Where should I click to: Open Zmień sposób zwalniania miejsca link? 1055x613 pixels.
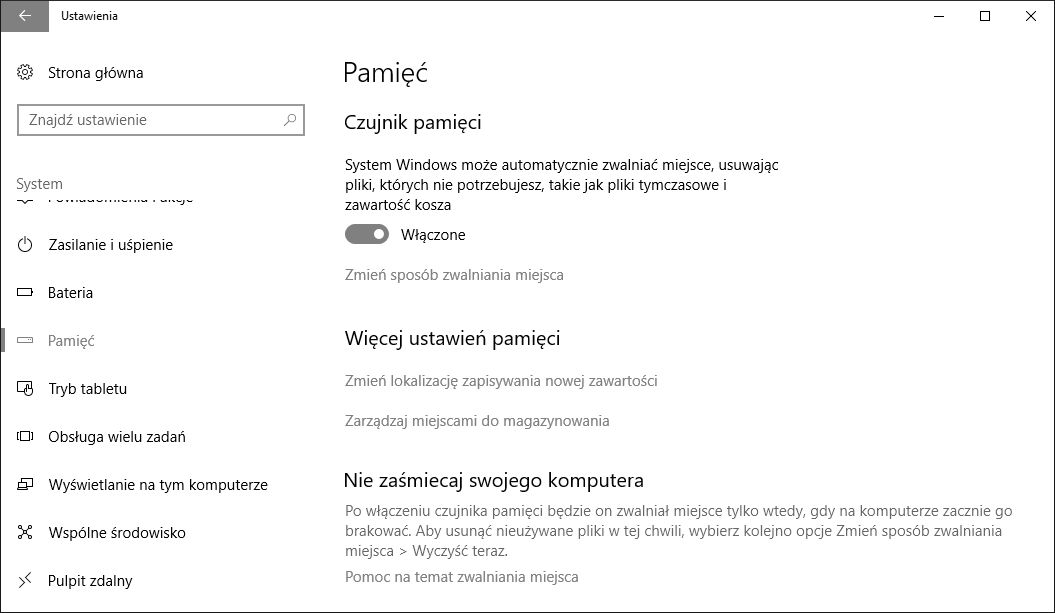[454, 274]
